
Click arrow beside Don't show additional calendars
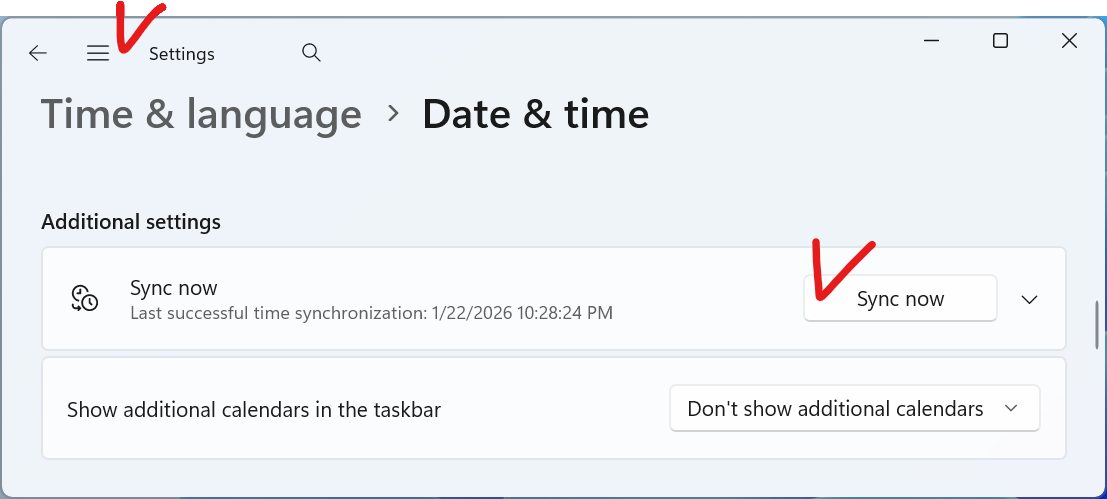(x=1011, y=408)
